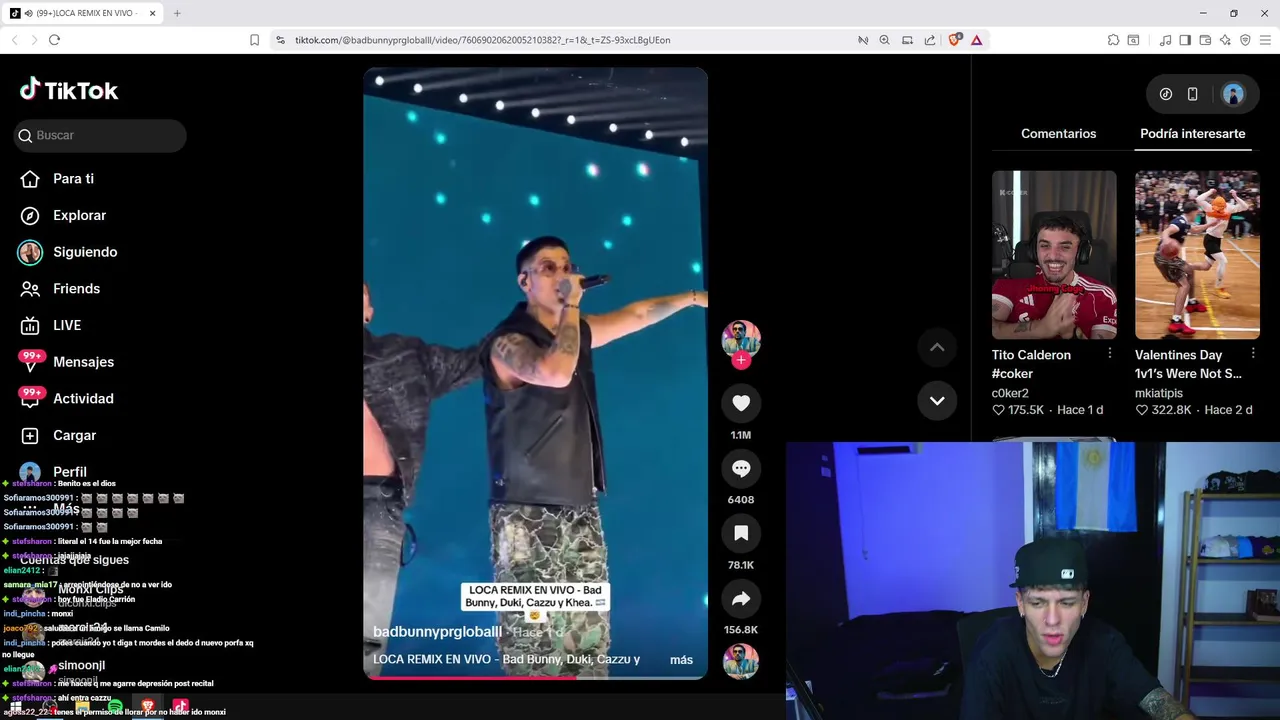Go back in the browser
Viewport: 1280px width, 720px height.
[14, 40]
